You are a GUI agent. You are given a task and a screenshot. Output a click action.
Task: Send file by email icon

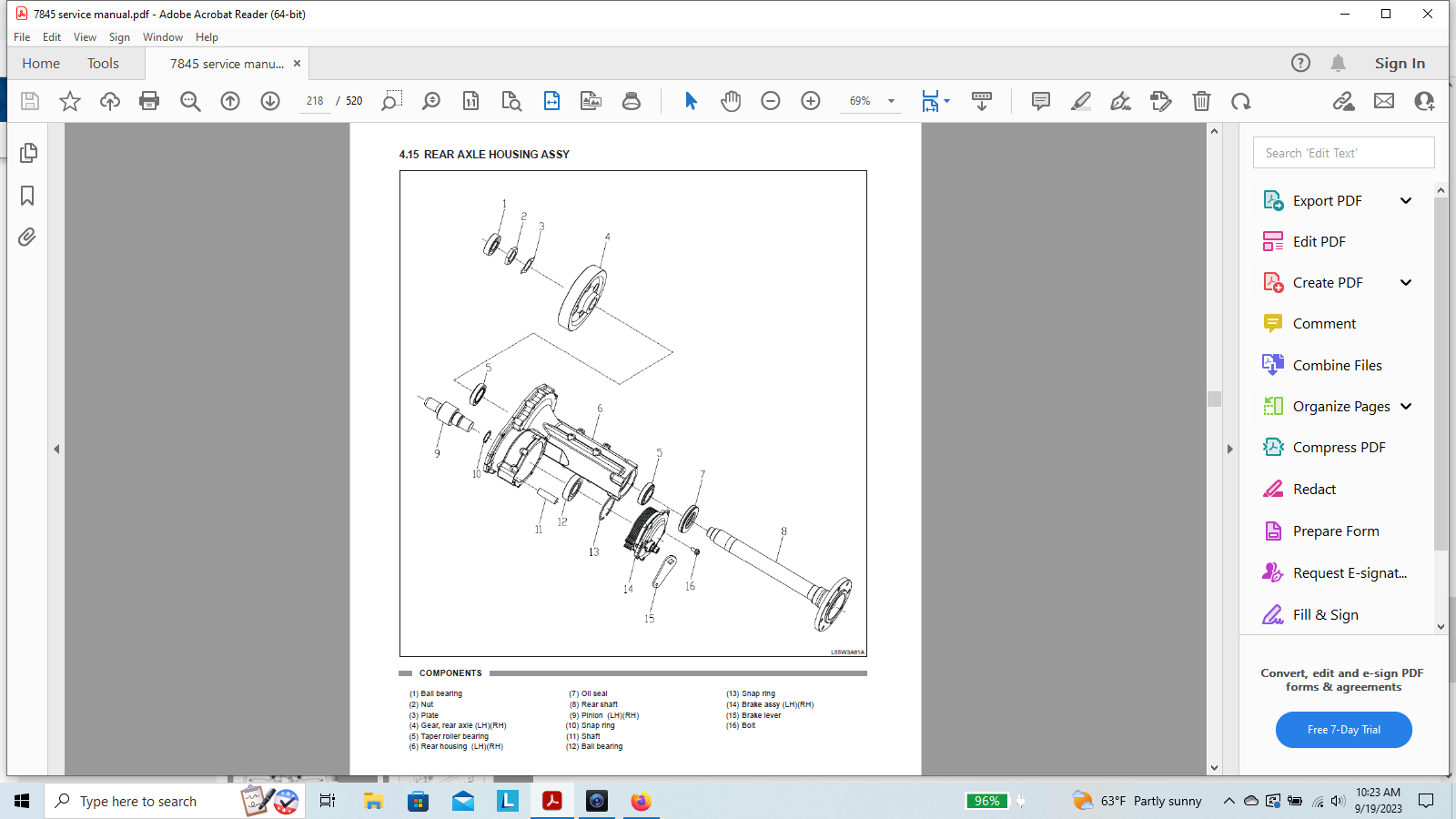(1384, 101)
